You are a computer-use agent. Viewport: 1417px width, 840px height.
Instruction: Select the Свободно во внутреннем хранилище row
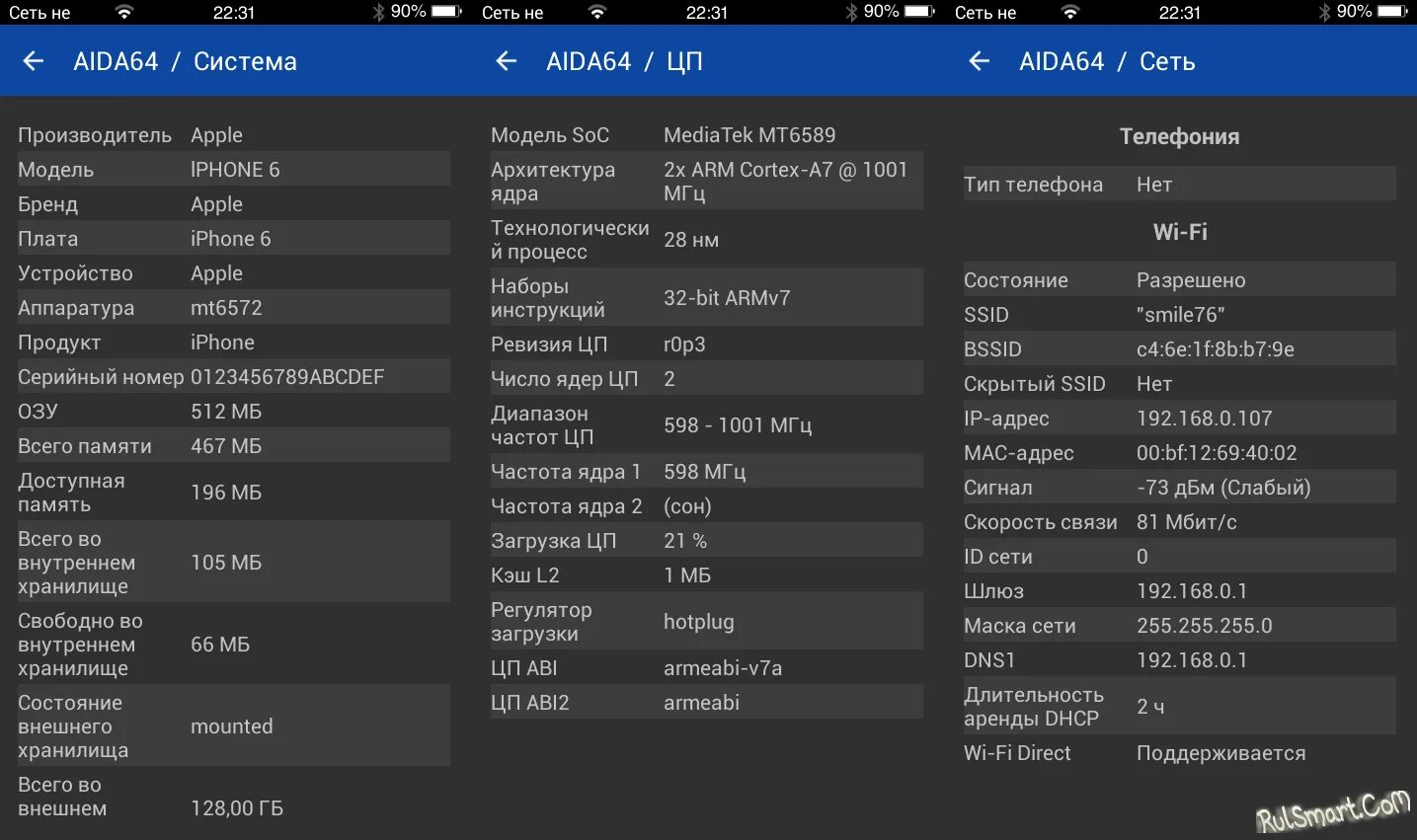coord(234,644)
